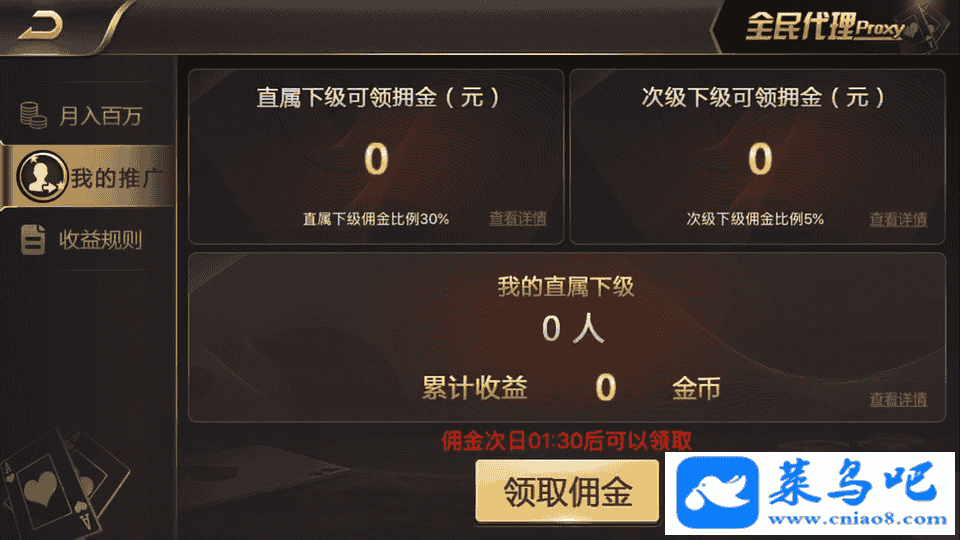Click the 我的直属下级 count of 0 人
The height and width of the screenshot is (540, 960).
tap(573, 329)
